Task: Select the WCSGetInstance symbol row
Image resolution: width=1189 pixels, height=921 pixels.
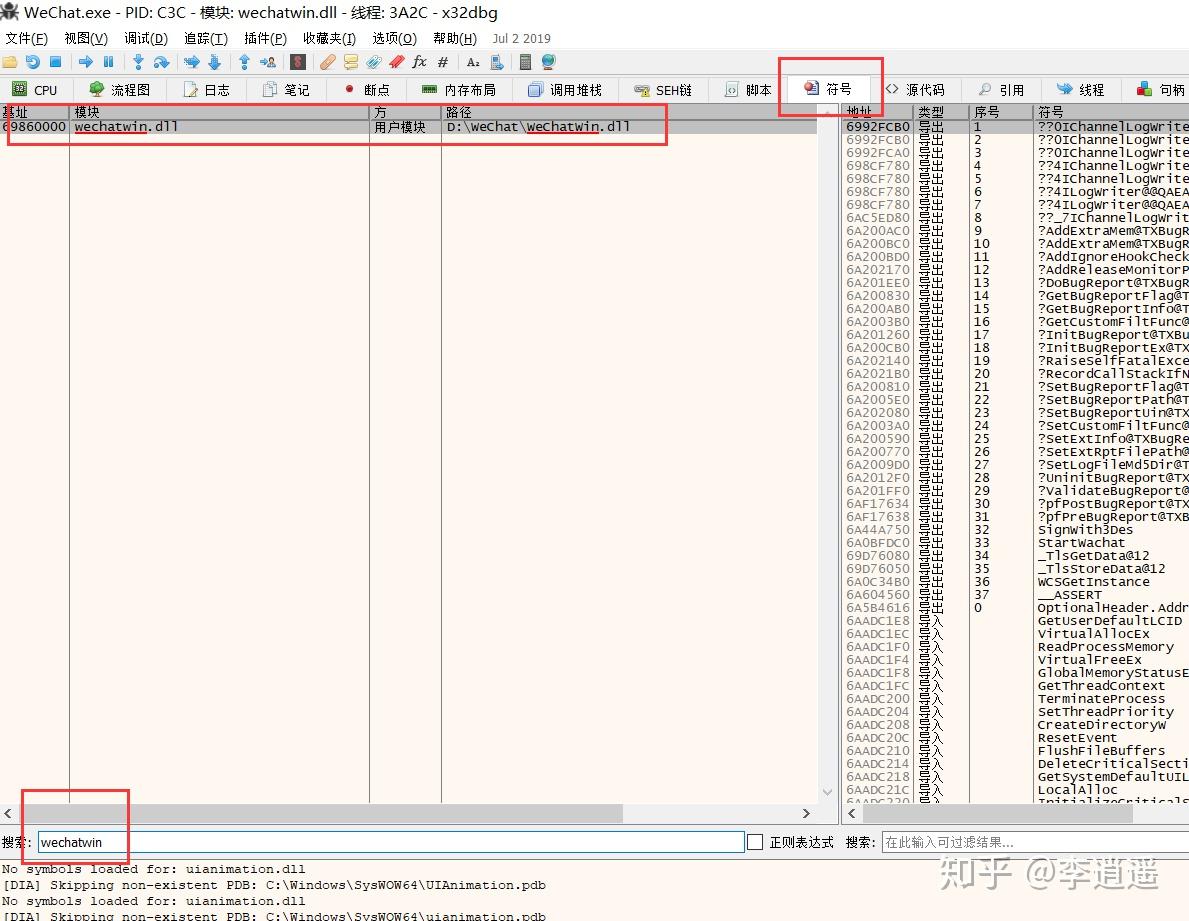Action: coord(1015,581)
